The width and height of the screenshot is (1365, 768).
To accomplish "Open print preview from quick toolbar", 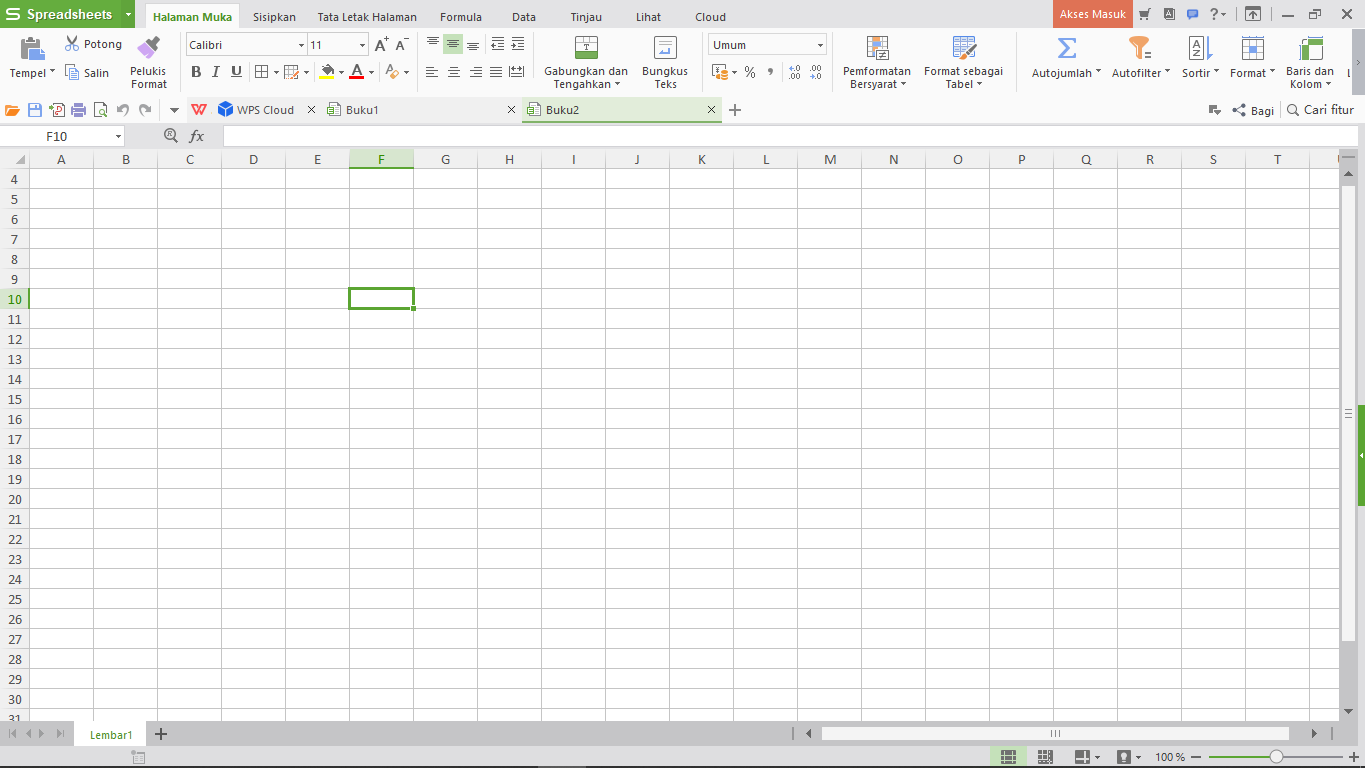I will [x=100, y=110].
